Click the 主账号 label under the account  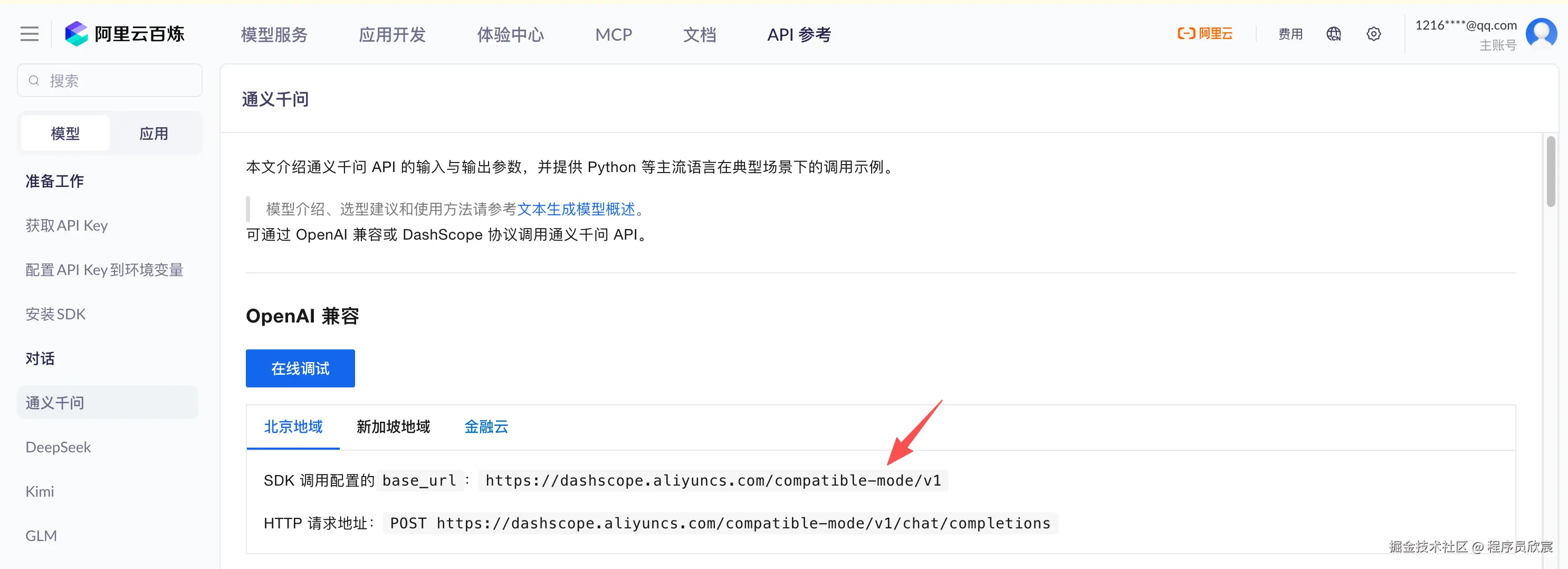pos(1498,46)
